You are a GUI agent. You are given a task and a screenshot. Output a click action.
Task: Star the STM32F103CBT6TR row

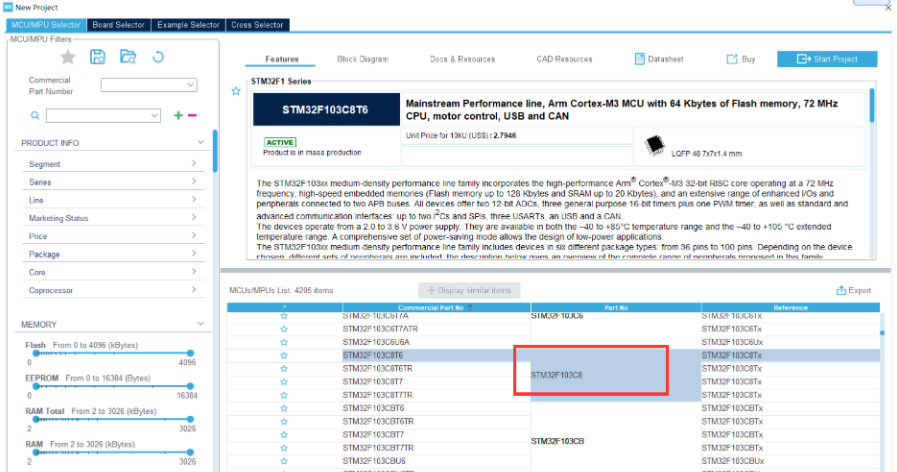click(284, 422)
